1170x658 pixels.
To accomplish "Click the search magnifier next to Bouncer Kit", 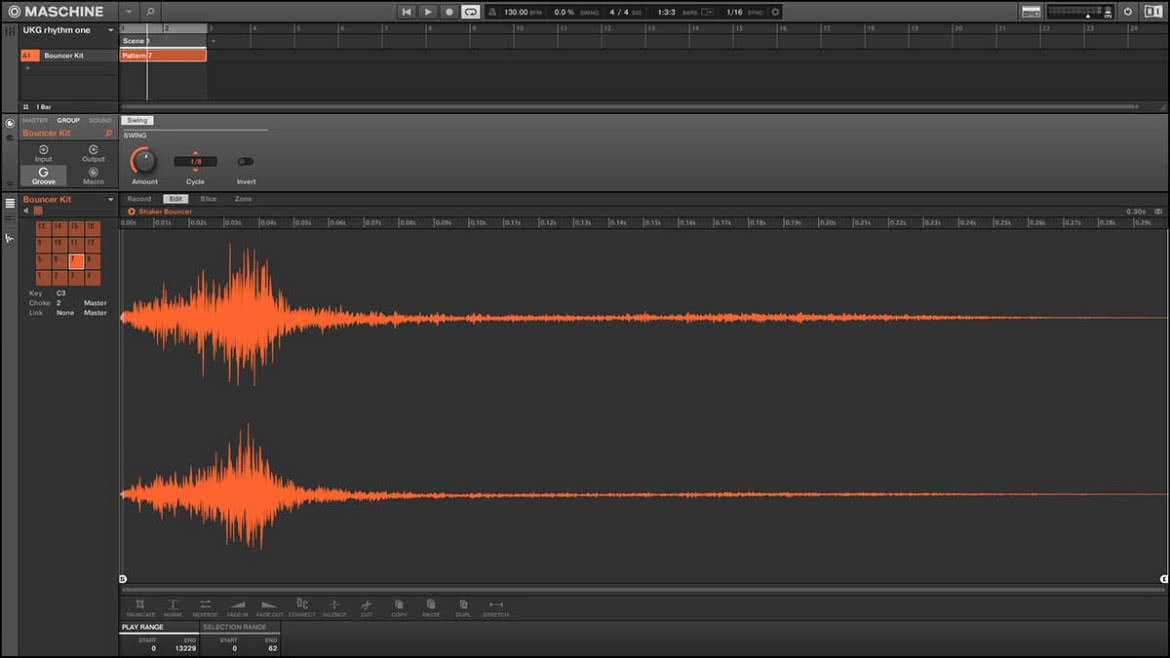I will (x=108, y=133).
